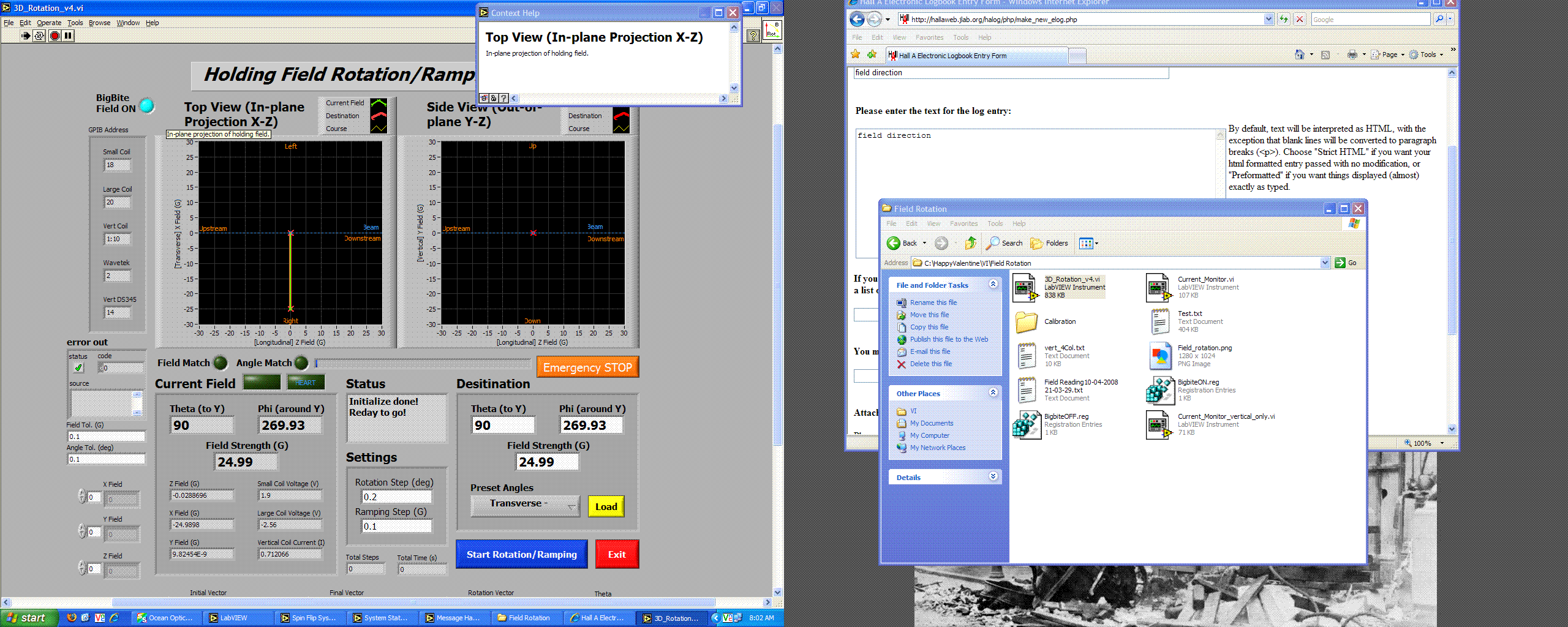Screen dimensions: 1568x627
Task: Select the Hall A Electronic Logbook Entry Form tab
Action: coord(976,56)
